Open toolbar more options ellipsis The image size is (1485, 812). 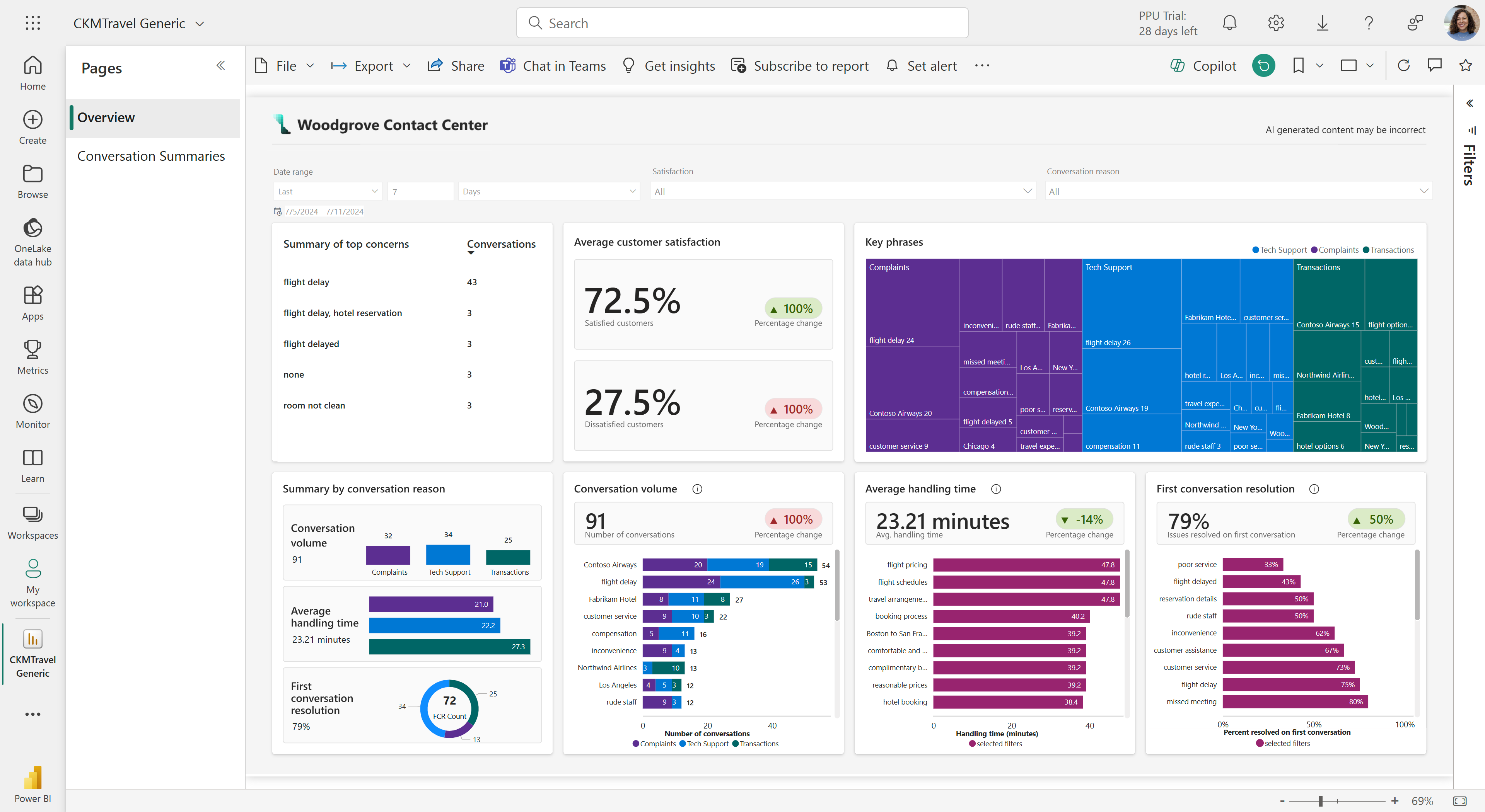coord(982,66)
